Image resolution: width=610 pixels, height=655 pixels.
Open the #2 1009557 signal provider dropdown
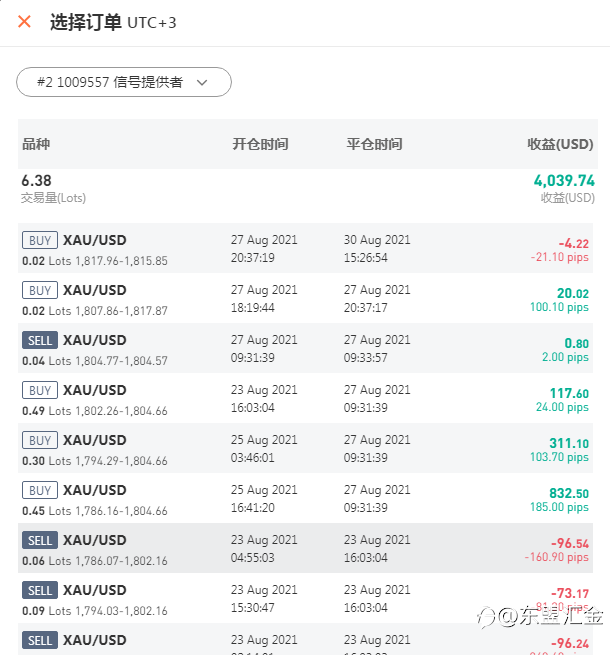124,82
